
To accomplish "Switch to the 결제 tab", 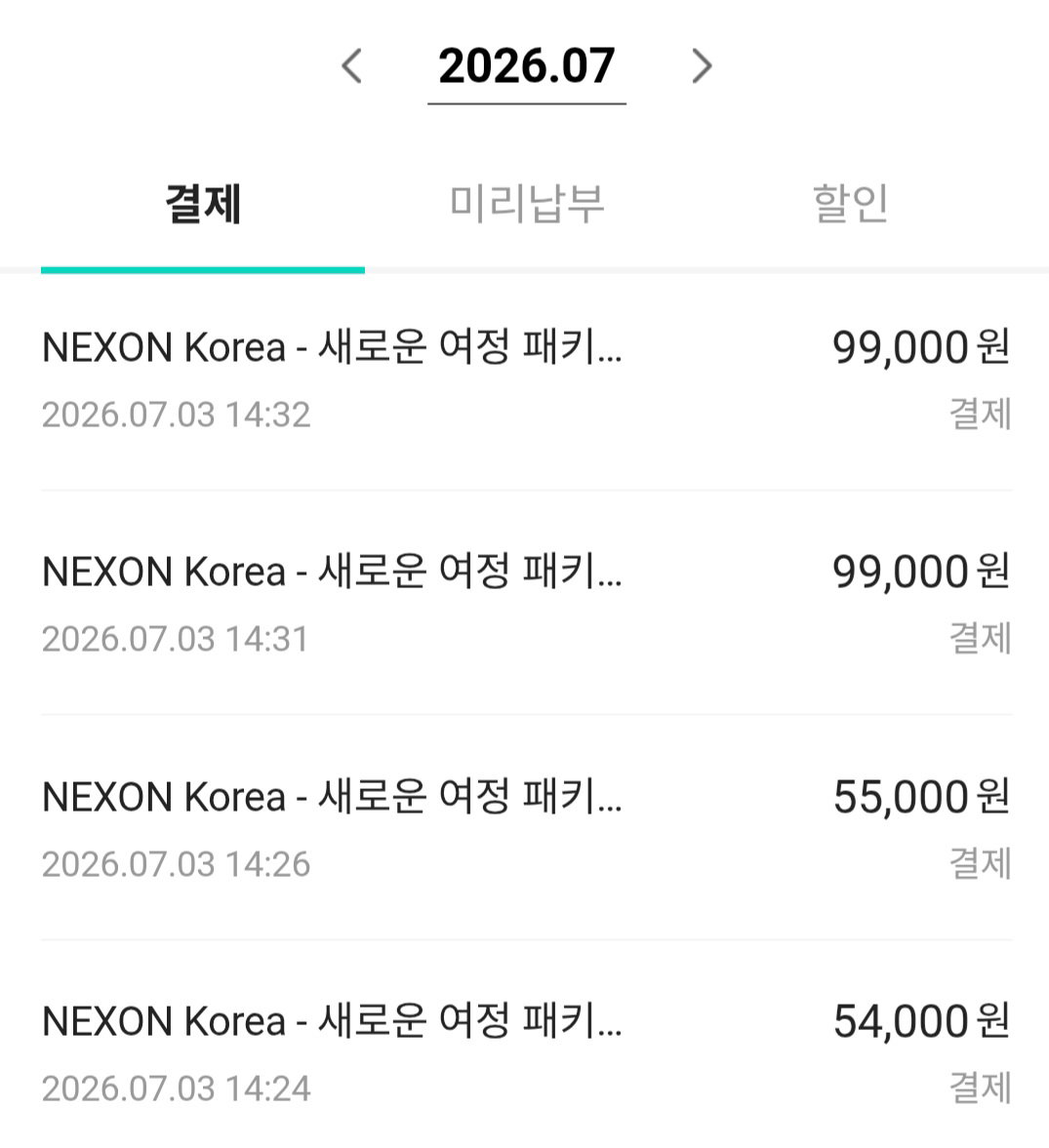I will click(203, 203).
